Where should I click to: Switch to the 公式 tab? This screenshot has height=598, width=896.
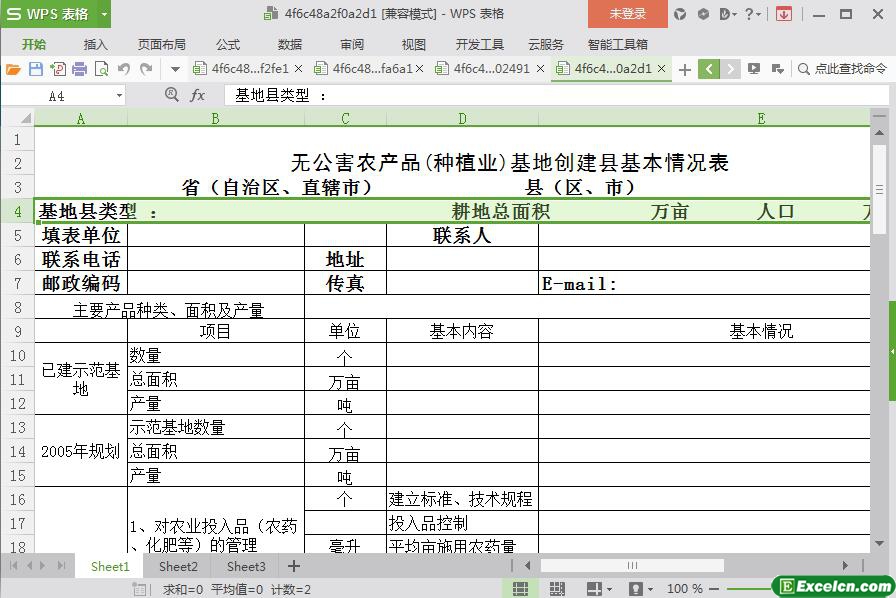[x=227, y=44]
